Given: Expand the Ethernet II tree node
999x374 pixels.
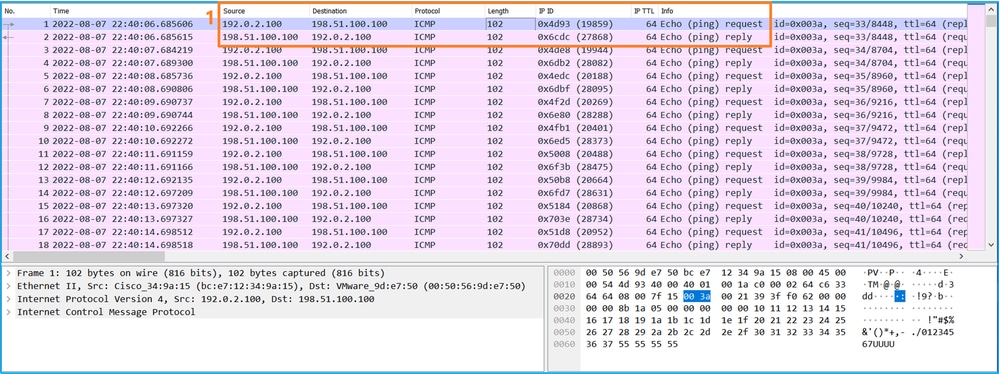Looking at the screenshot, I should coord(8,285).
